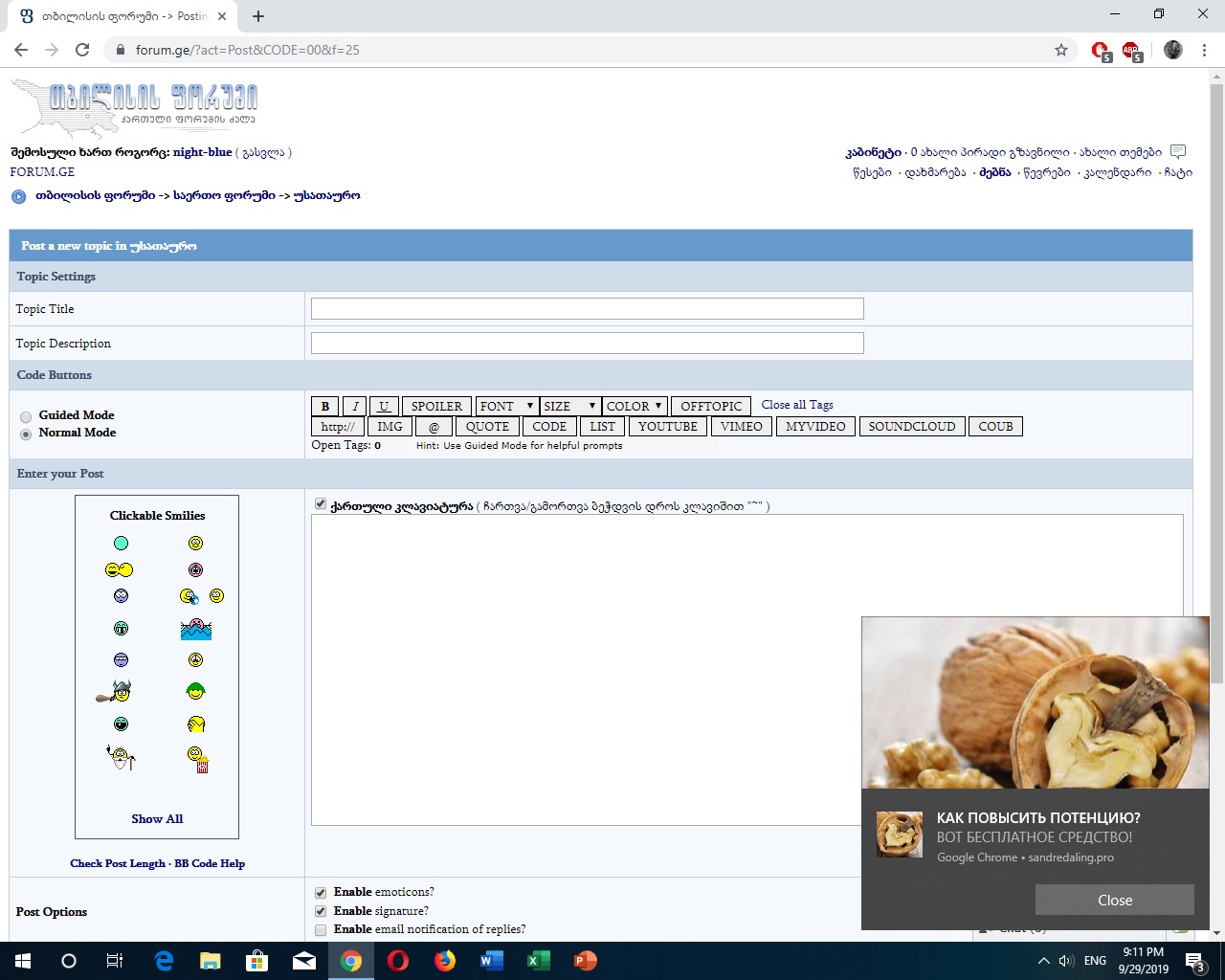The width and height of the screenshot is (1225, 980).
Task: Toggle the ქართული კლავიატურა checkbox
Action: tap(321, 504)
